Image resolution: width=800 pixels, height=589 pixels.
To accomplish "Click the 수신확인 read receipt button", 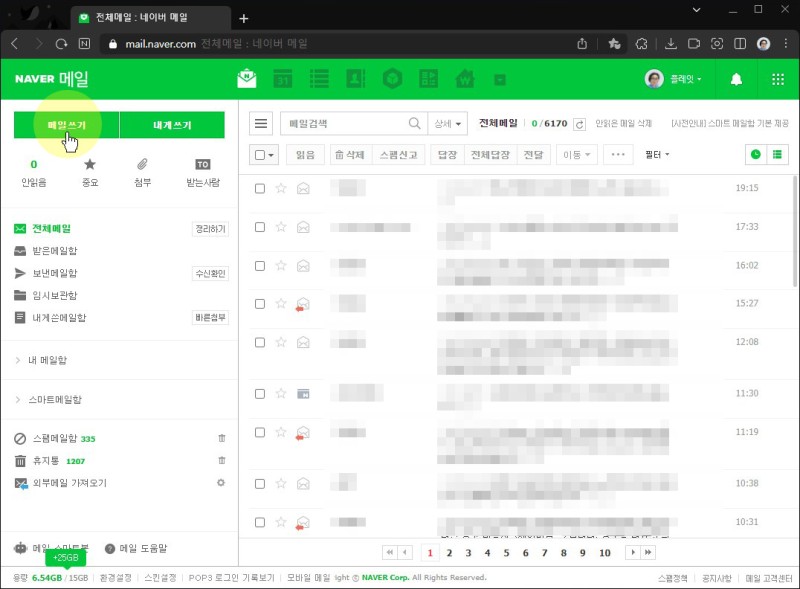I will point(210,274).
